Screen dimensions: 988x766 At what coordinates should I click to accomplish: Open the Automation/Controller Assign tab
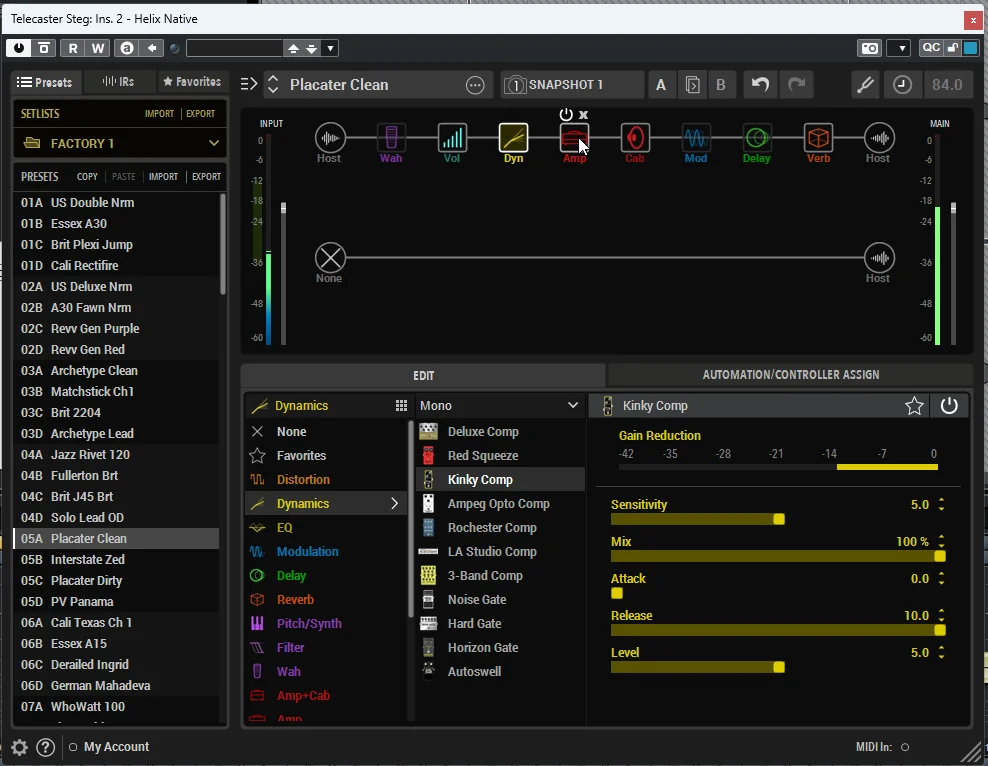tap(791, 375)
